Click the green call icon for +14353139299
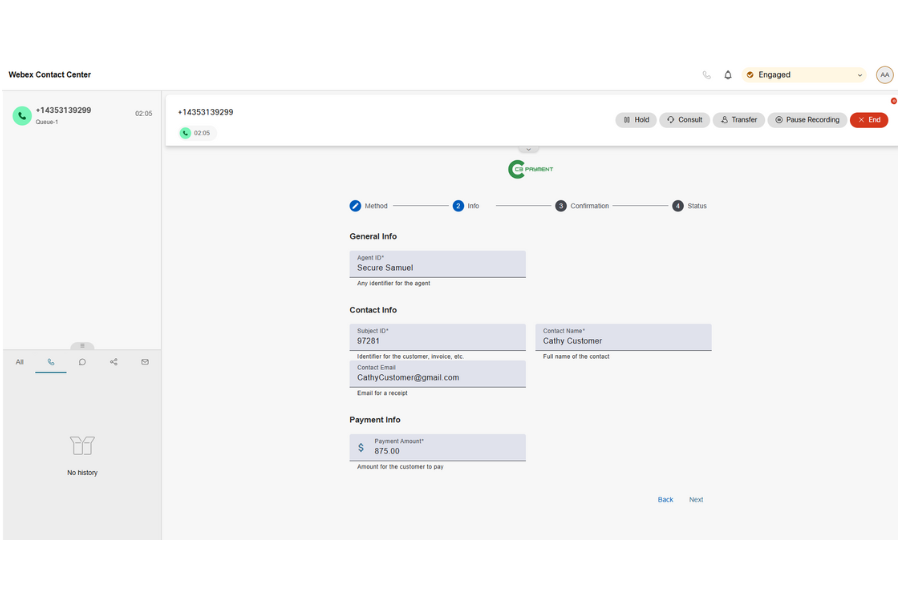Viewport: 900px width, 600px height. tap(21, 116)
